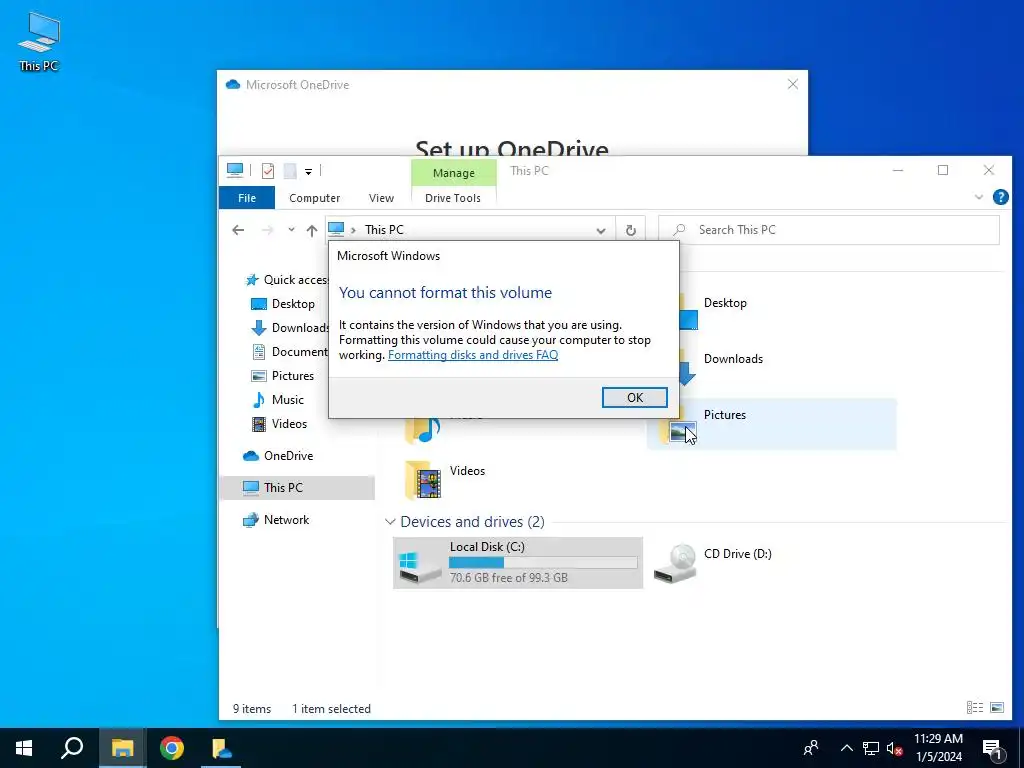Open Music in the navigation pane
Screen dimensions: 1024x768
tap(278, 400)
